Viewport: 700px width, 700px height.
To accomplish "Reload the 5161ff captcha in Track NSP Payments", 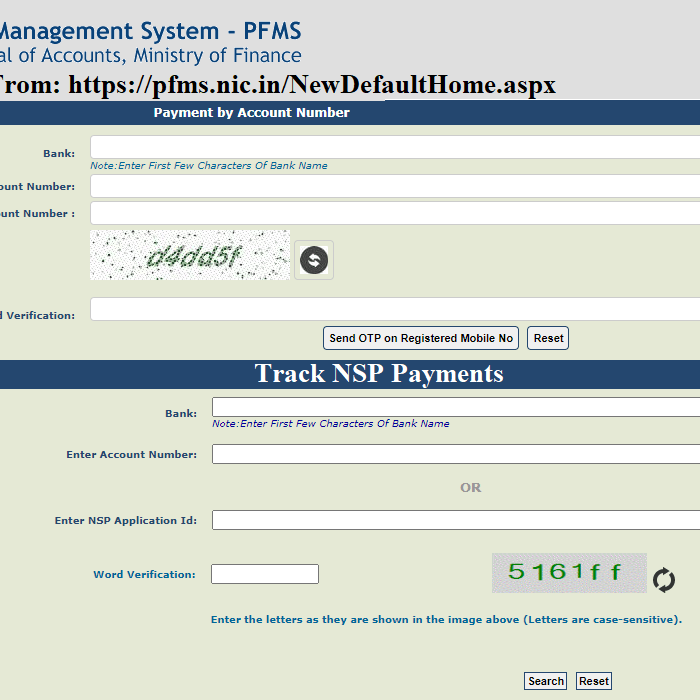I will tap(664, 580).
